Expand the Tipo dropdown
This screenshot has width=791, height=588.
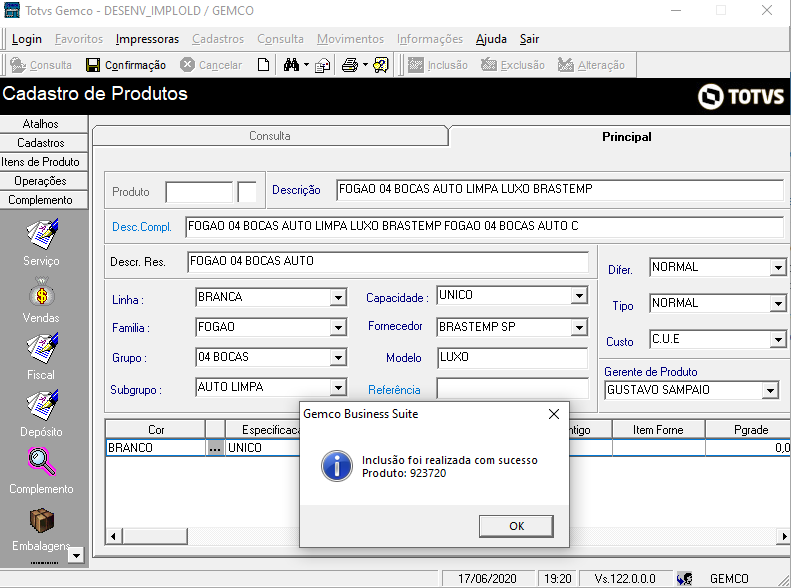(778, 304)
